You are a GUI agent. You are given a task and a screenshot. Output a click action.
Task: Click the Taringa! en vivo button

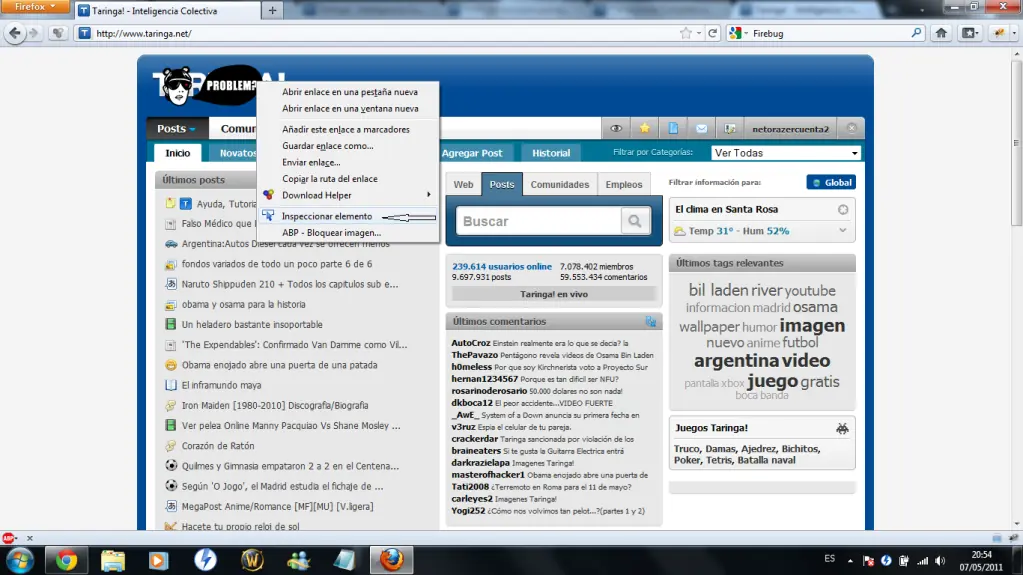pos(553,294)
